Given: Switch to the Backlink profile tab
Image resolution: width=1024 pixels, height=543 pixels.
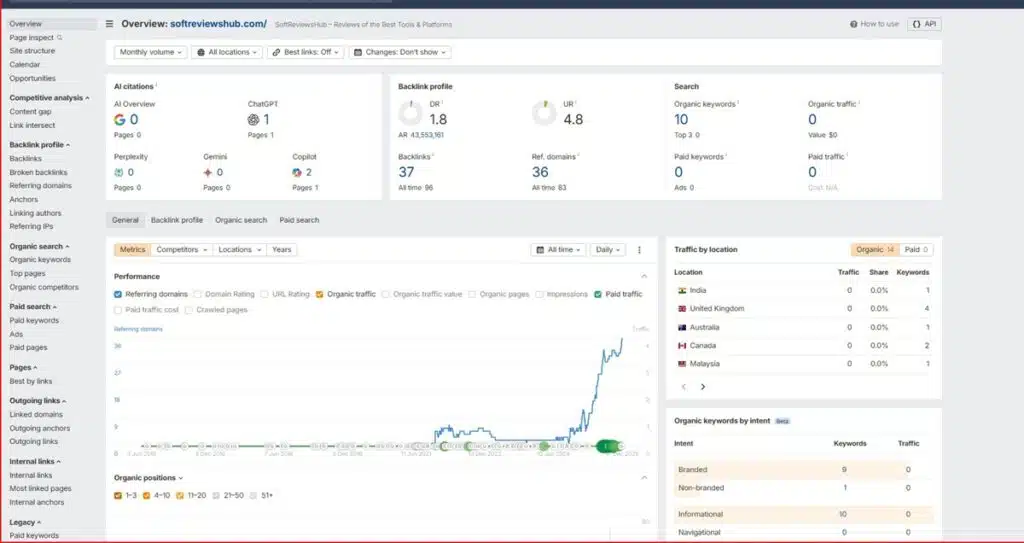Looking at the screenshot, I should (x=177, y=220).
